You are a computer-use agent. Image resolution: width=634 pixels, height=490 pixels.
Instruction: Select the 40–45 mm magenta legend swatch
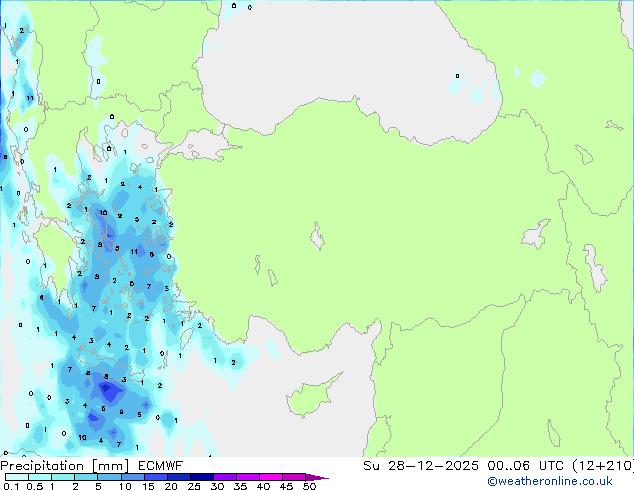[271, 477]
